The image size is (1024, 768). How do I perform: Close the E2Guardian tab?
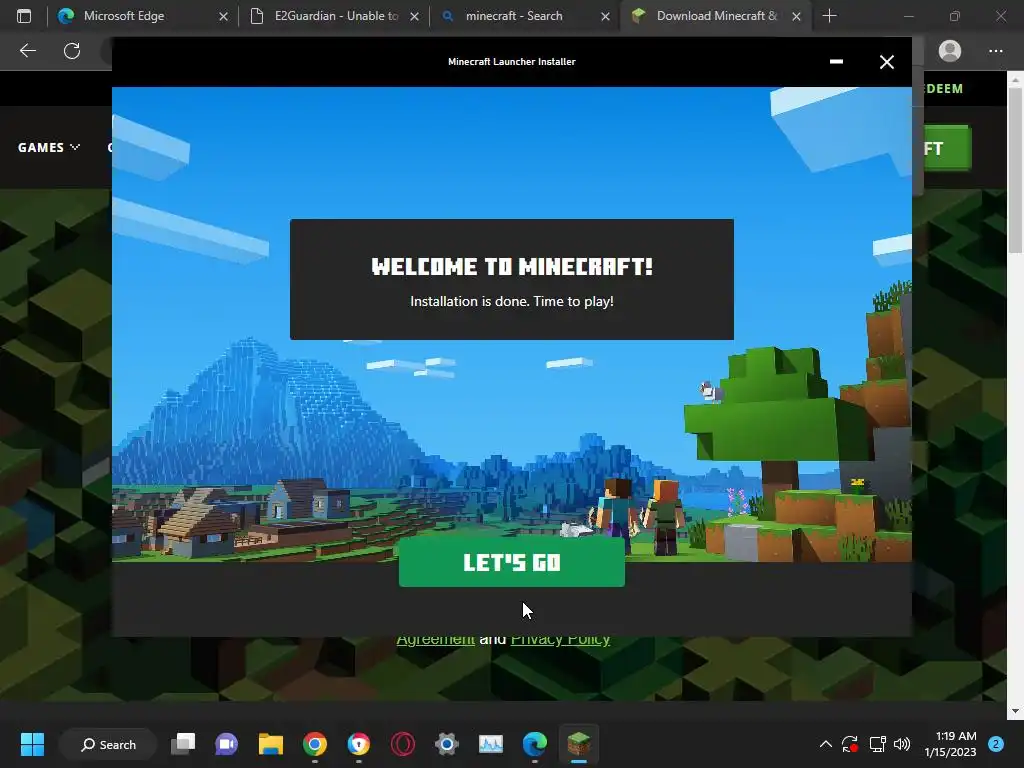[x=414, y=16]
